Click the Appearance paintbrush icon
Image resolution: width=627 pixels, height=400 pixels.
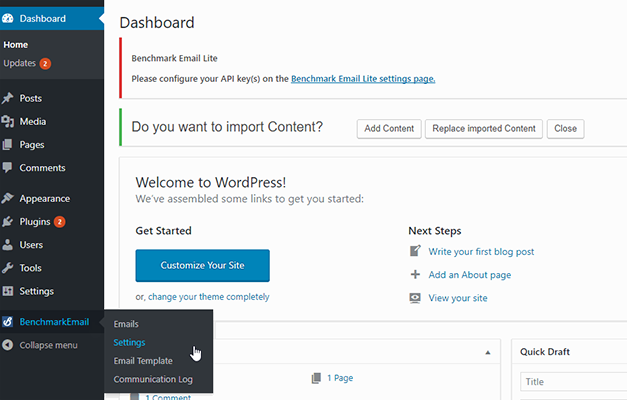click(x=8, y=198)
